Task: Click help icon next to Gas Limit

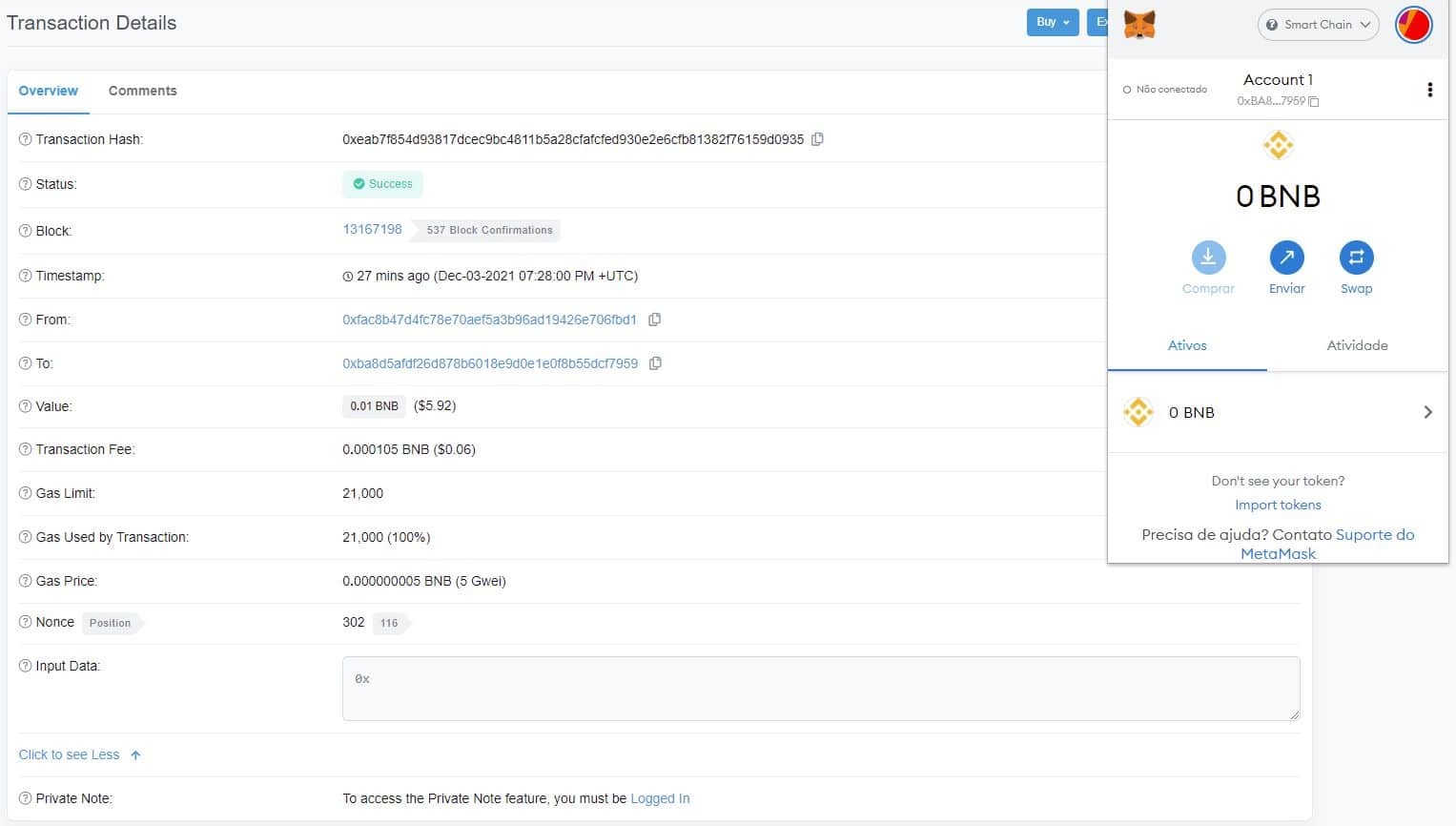Action: (26, 493)
